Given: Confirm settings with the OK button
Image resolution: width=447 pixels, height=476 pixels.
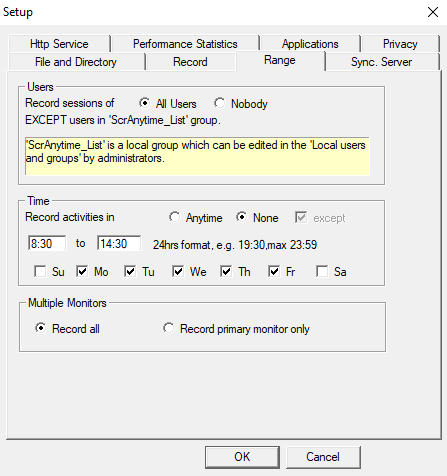Looking at the screenshot, I should pos(242,457).
